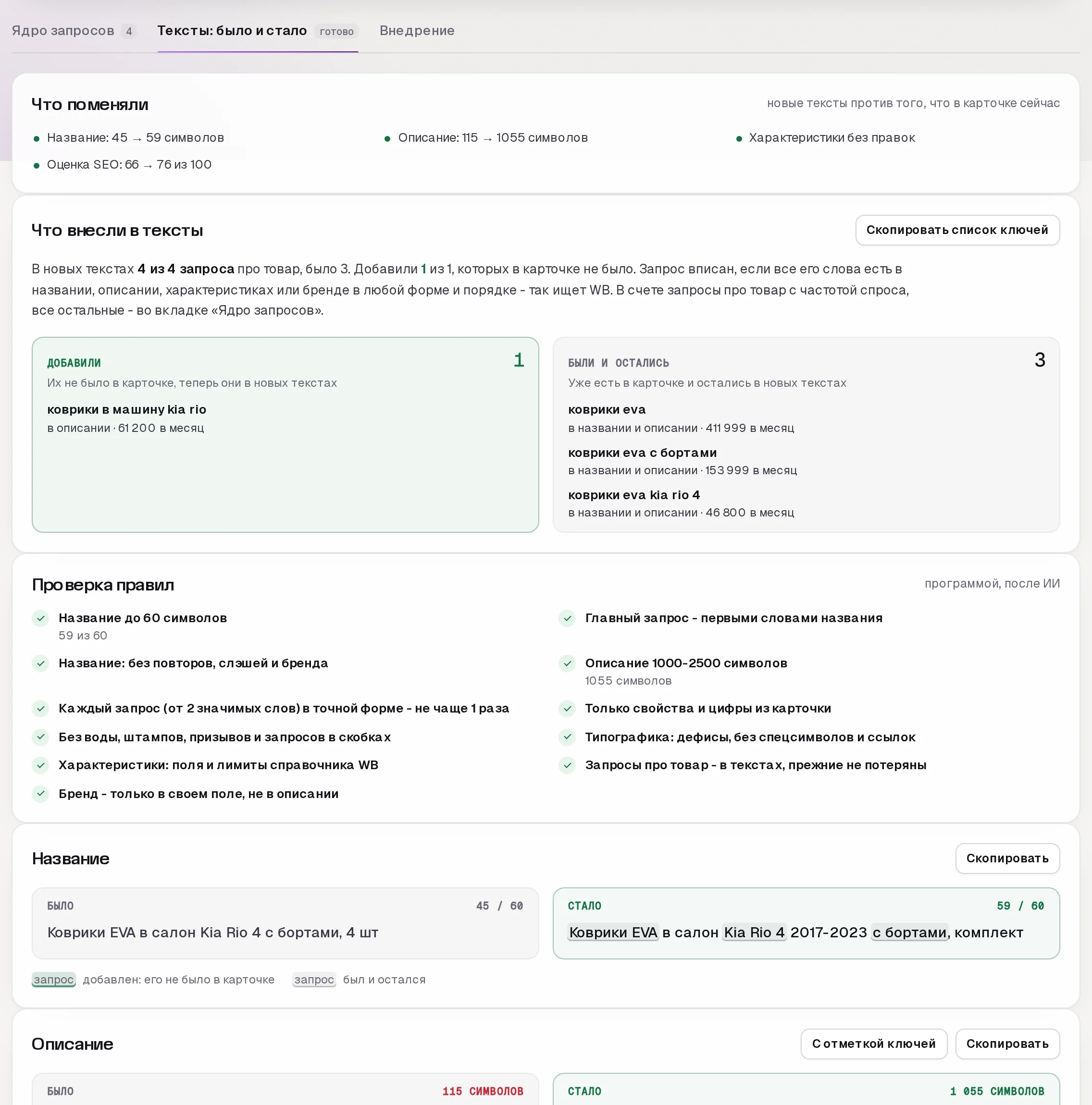Click the red «115 символов» counter

[483, 1091]
